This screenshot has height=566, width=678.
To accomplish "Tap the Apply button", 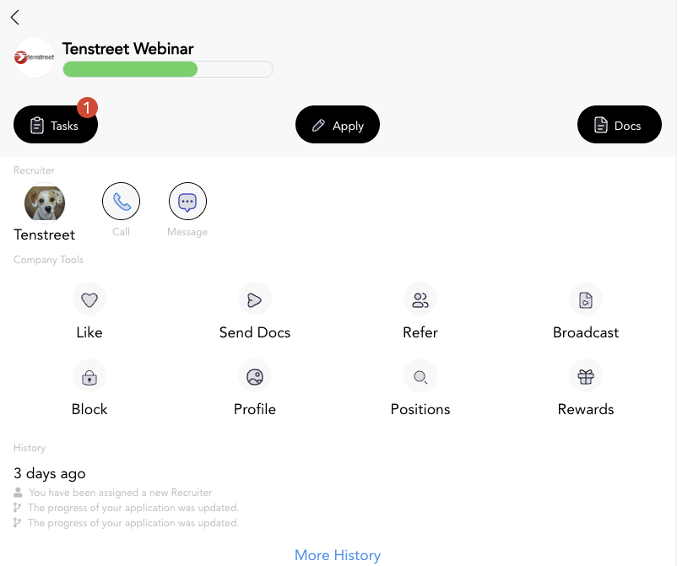I will click(337, 125).
